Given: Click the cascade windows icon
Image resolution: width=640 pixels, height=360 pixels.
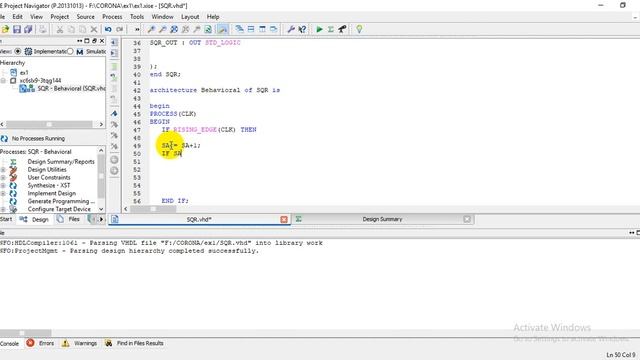Looking at the screenshot, I should click(240, 29).
